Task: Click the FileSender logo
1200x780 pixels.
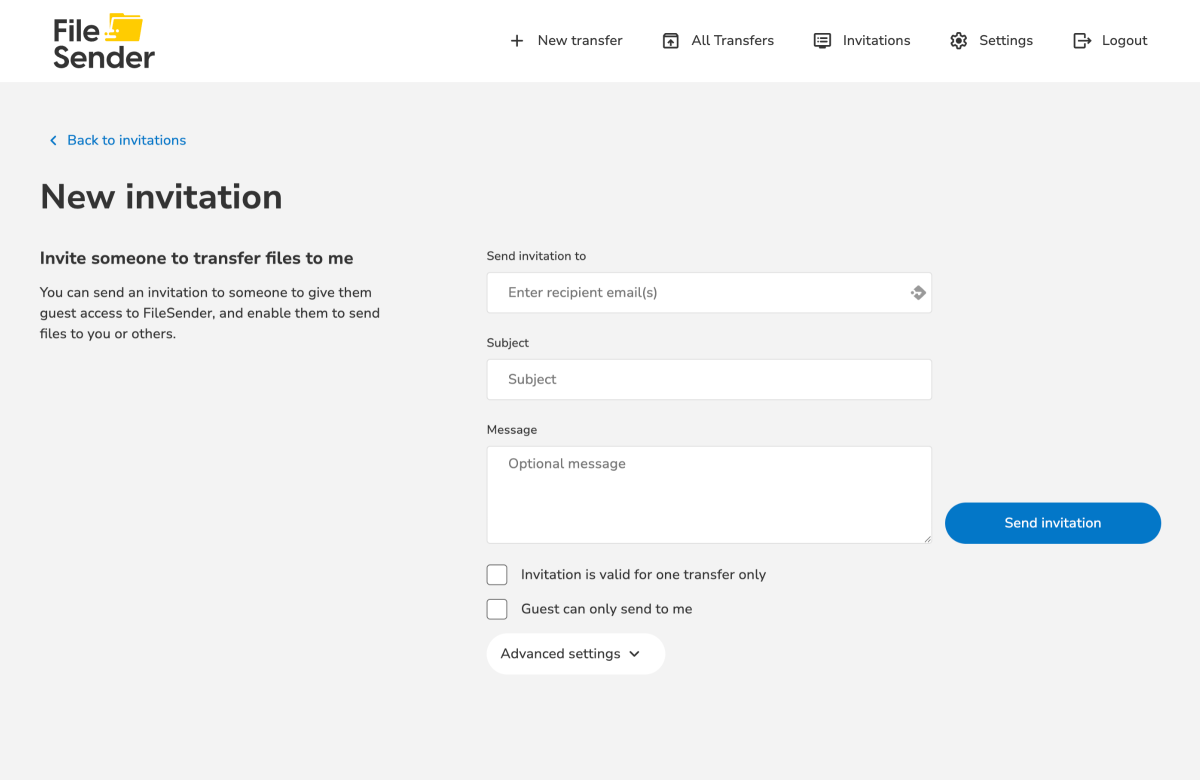Action: [104, 42]
